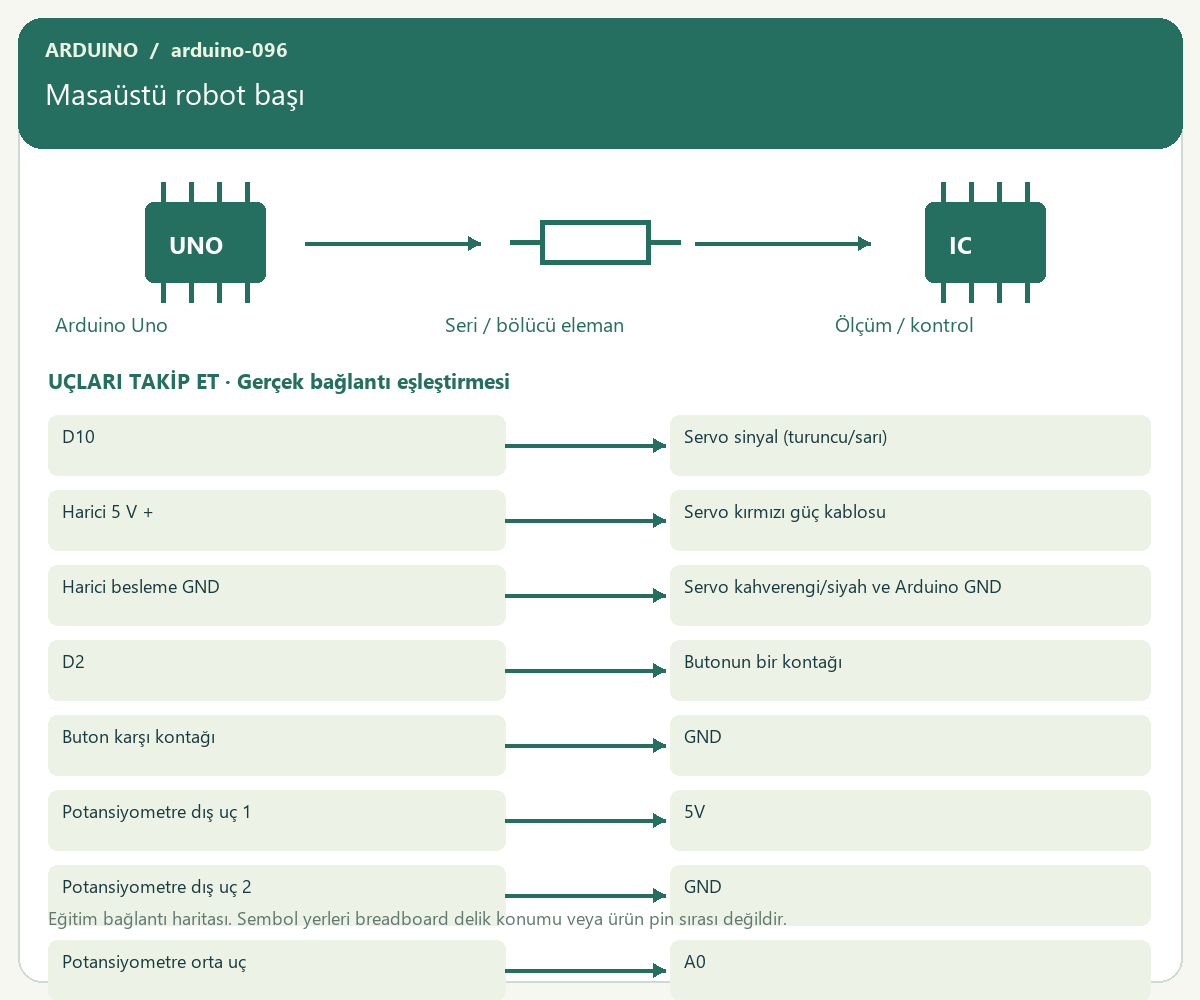The height and width of the screenshot is (1000, 1200).
Task: Open the ARDUINO breadcrumb link
Action: 92,50
